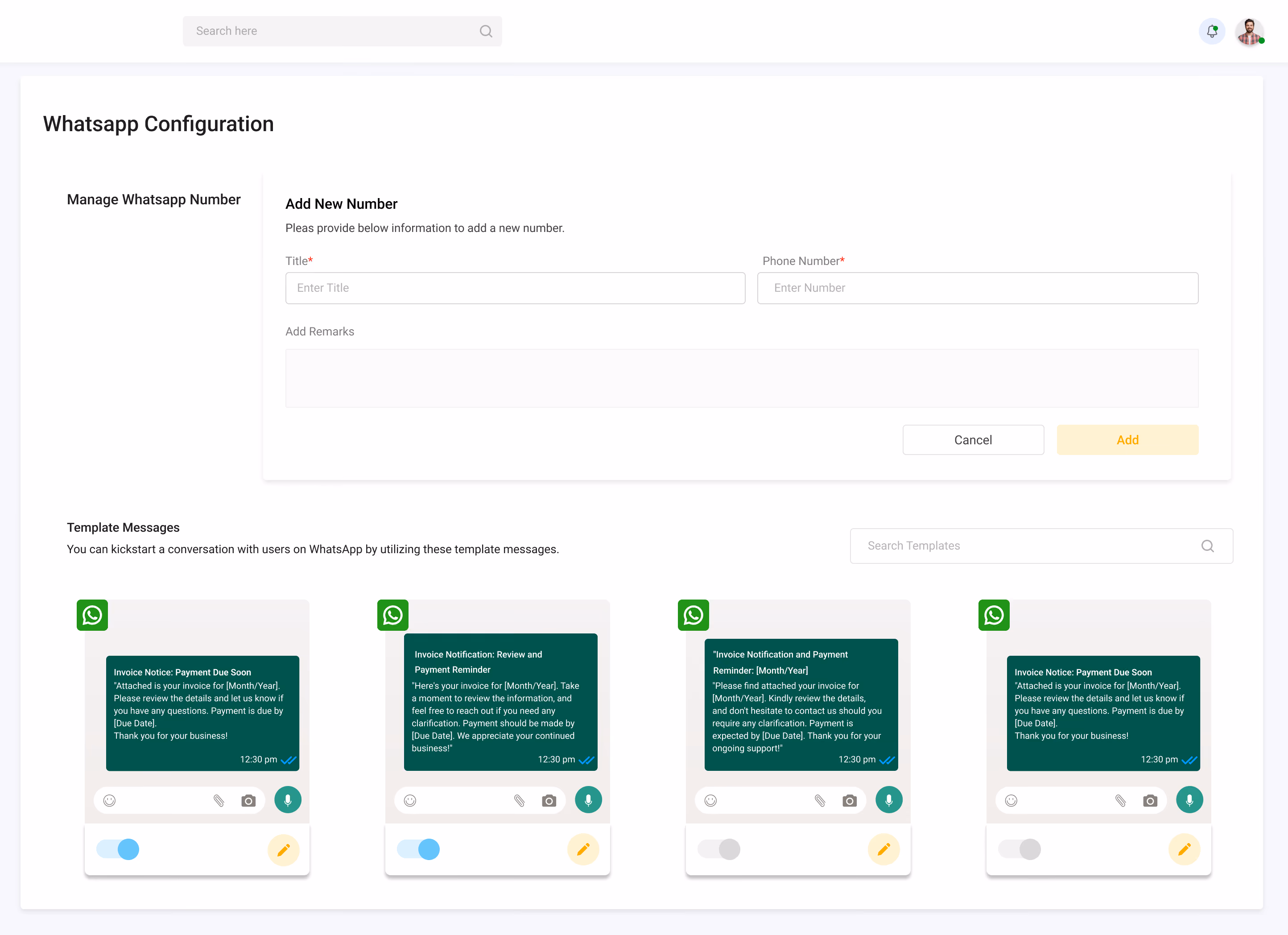
Task: Click the 'Template Messages' heading
Action: [123, 527]
